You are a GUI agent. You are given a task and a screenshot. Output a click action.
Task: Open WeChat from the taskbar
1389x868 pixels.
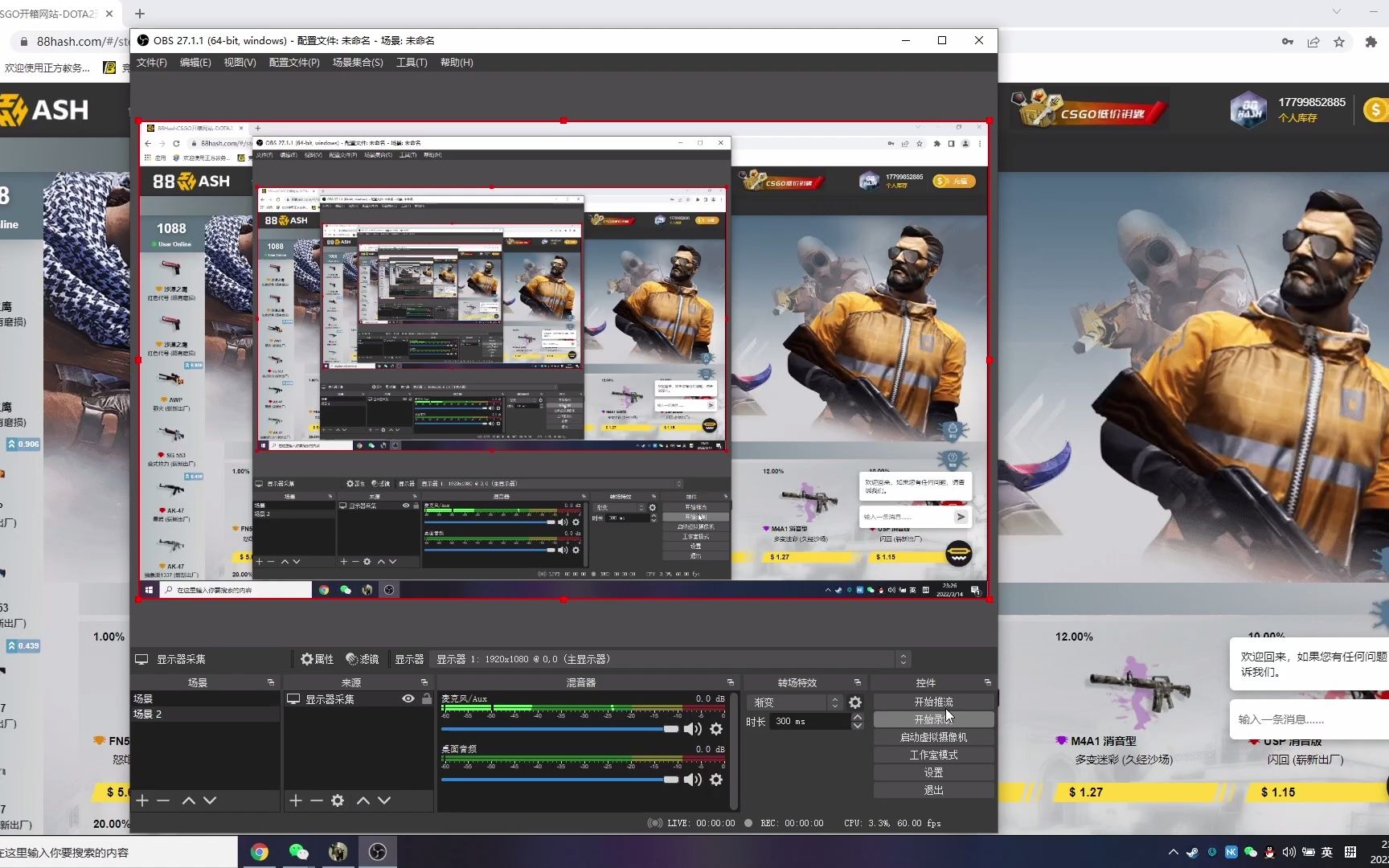coord(298,852)
